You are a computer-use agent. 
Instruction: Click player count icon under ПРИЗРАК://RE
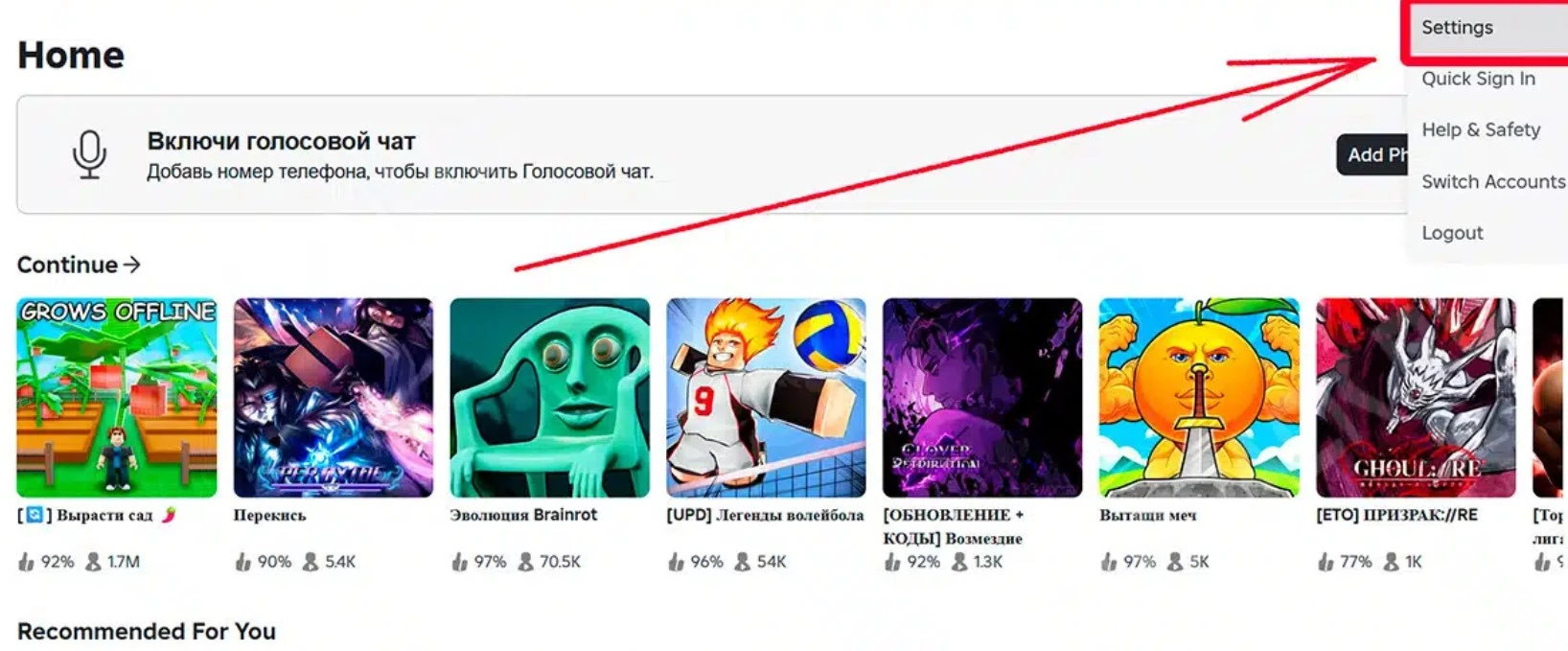1391,562
